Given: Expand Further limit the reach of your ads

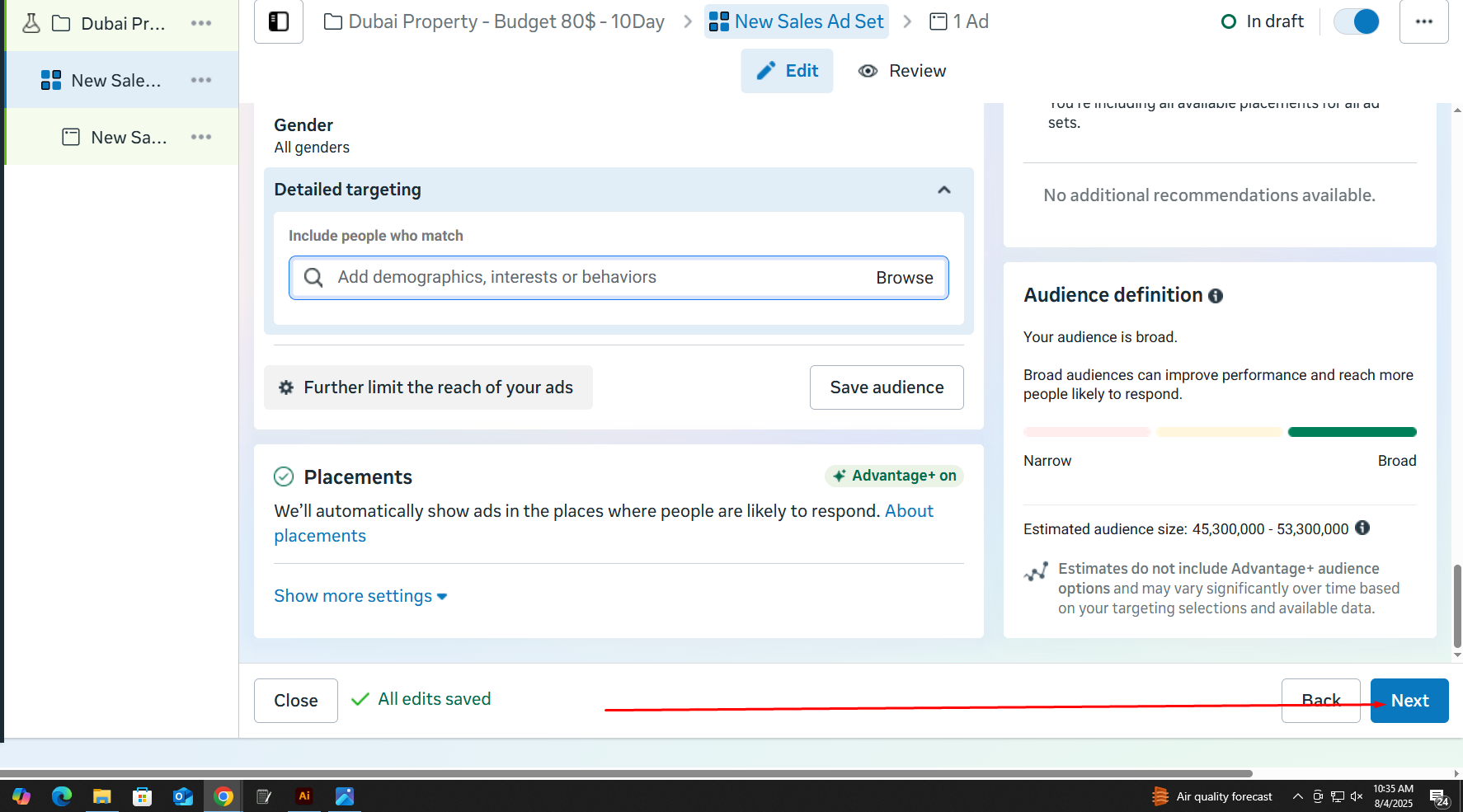Looking at the screenshot, I should click(428, 387).
